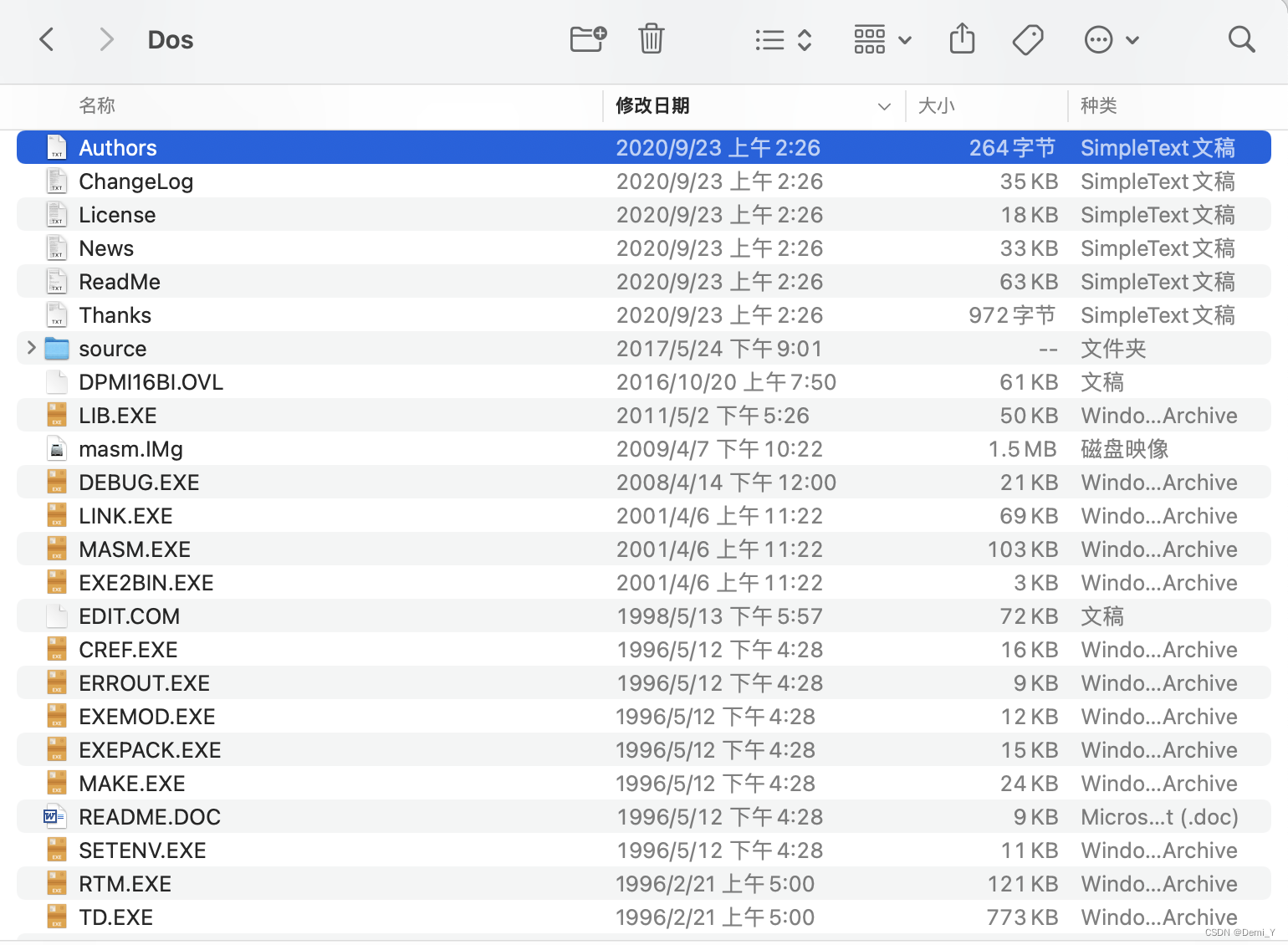Click the forward navigation arrow
1288x945 pixels.
105,39
